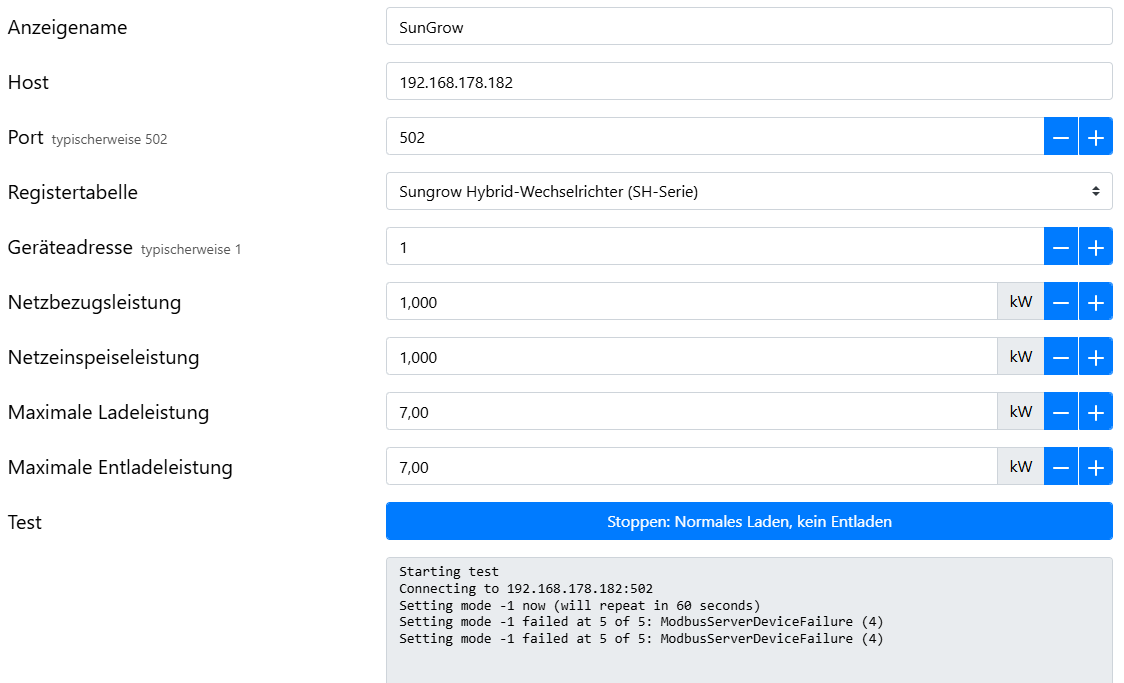Open the Registertabelle dropdown
1124x683 pixels.
(748, 192)
